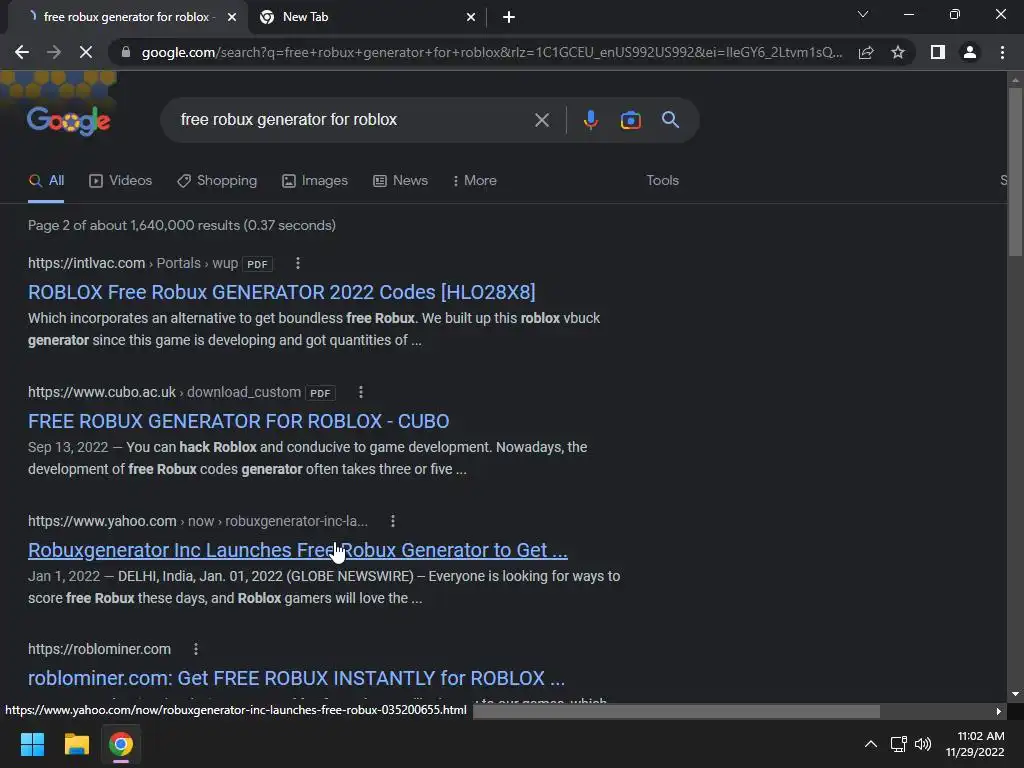Click the 'Page 2 of about 1,640,000 results' text
Viewport: 1024px width, 768px height.
182,225
